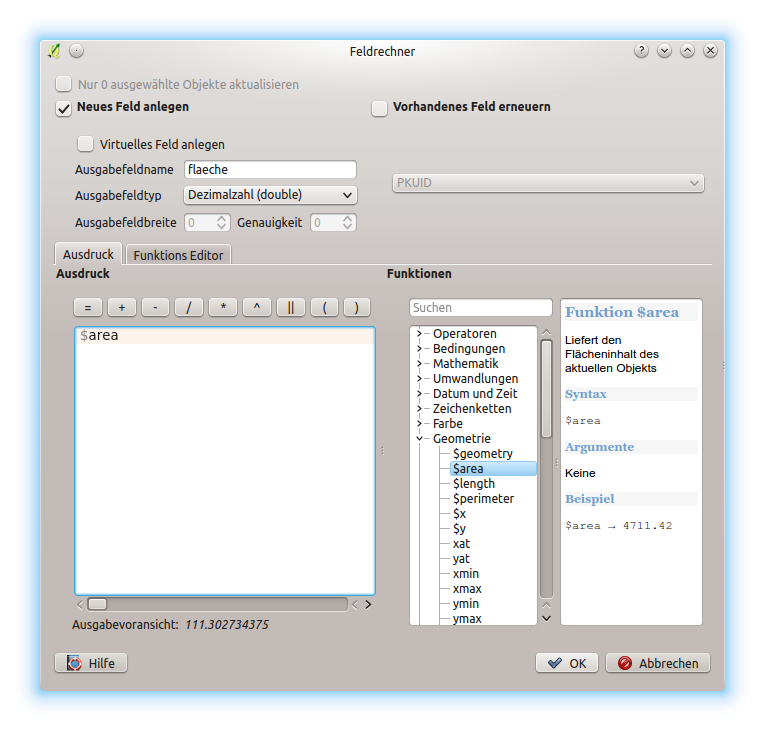Screen dimensions: 765x731
Task: Enable Vorhandenes Feld erneuern option
Action: coord(380,108)
